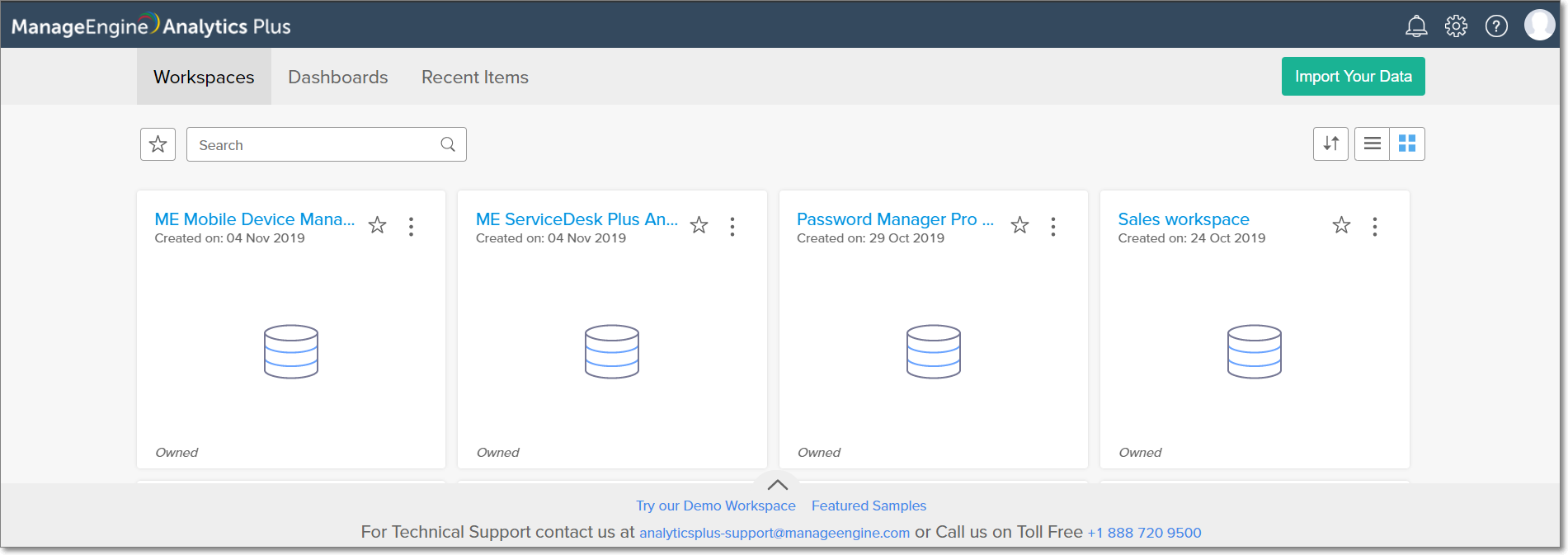Open the Sales workspace database thumbnail
Screen dimensions: 1568x555
1254,351
